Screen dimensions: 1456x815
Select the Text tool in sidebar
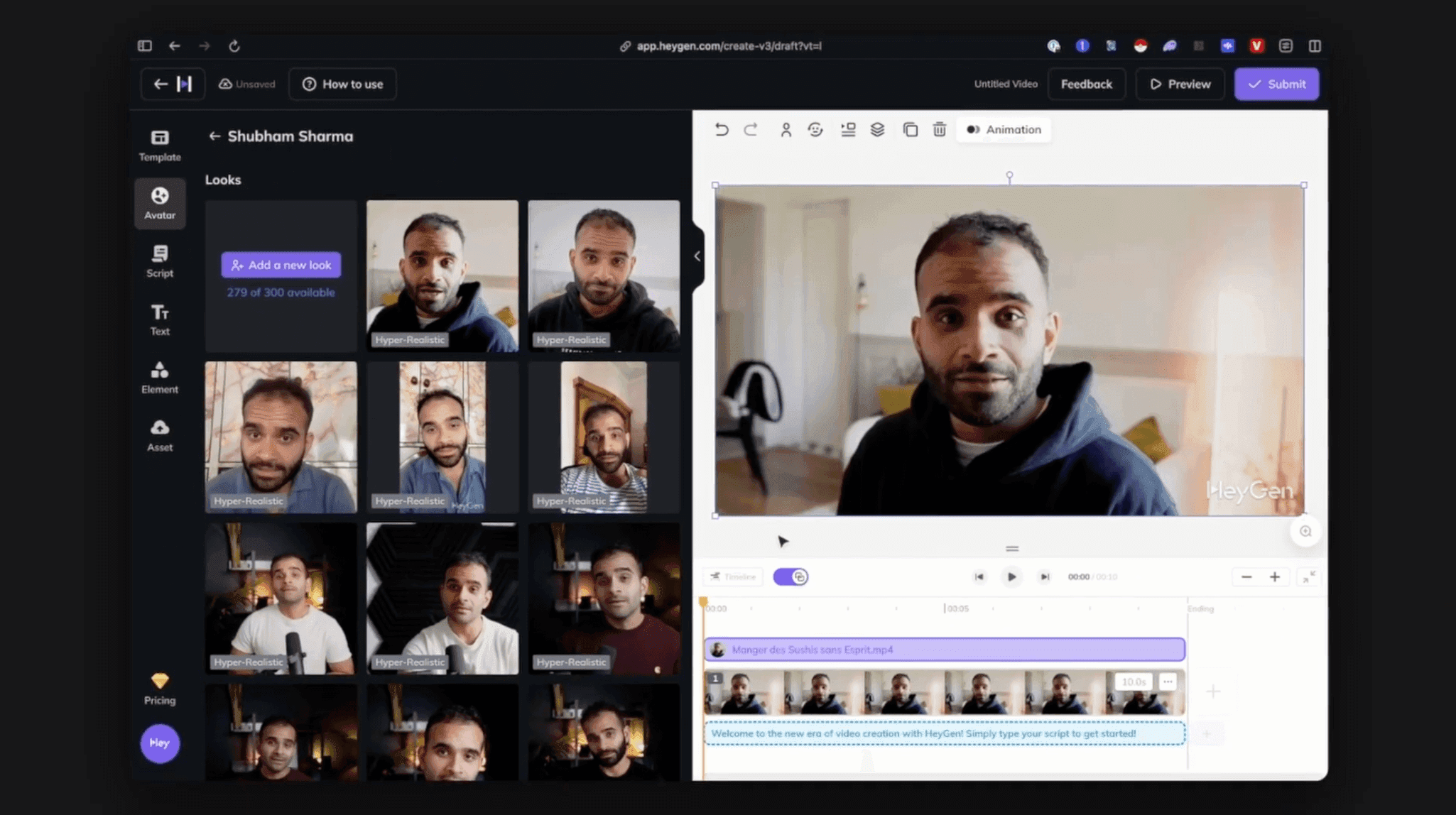159,319
